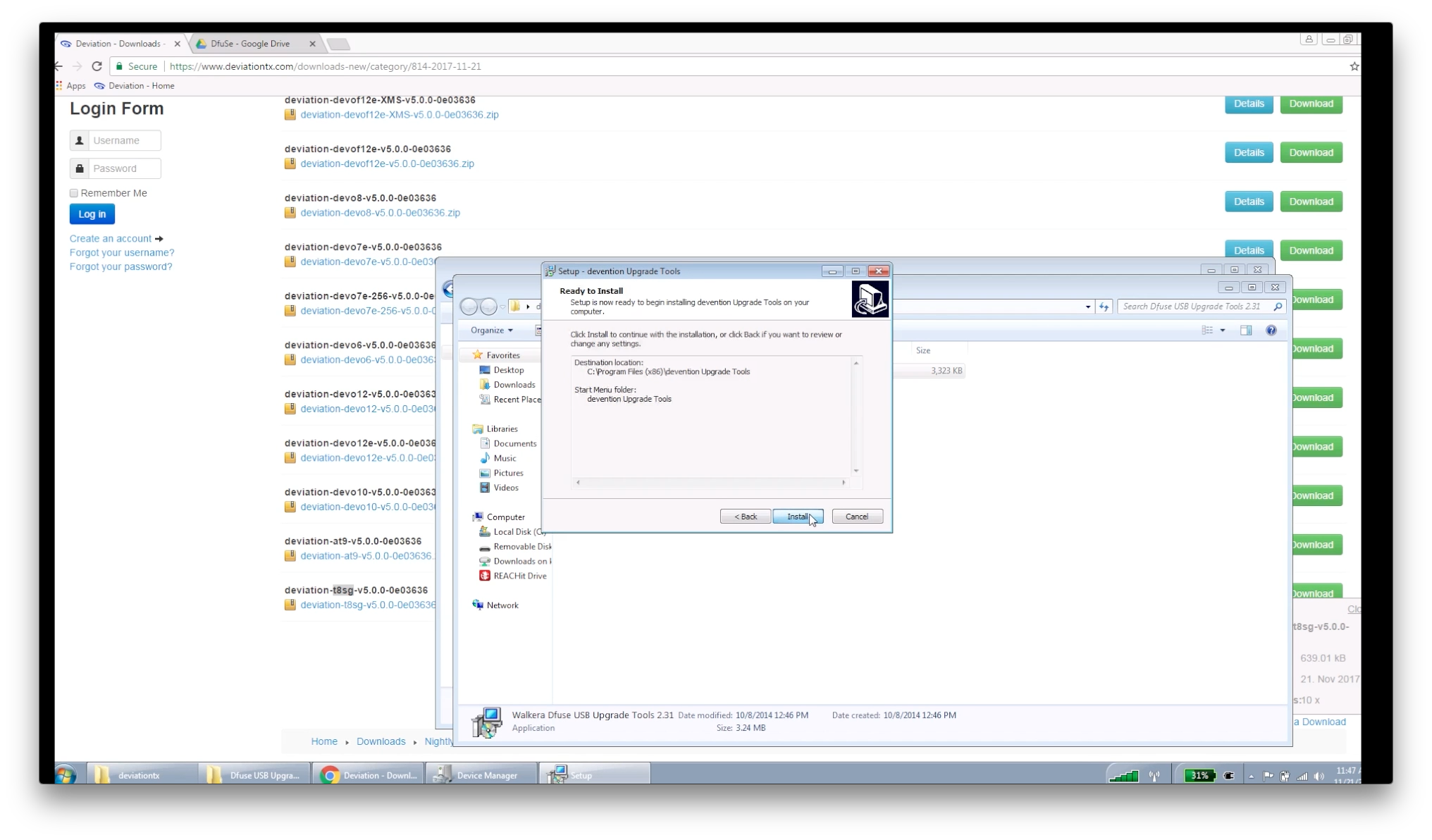Viewport: 1432px width, 840px height.
Task: Check the Remember Me checkbox
Action: pos(74,193)
